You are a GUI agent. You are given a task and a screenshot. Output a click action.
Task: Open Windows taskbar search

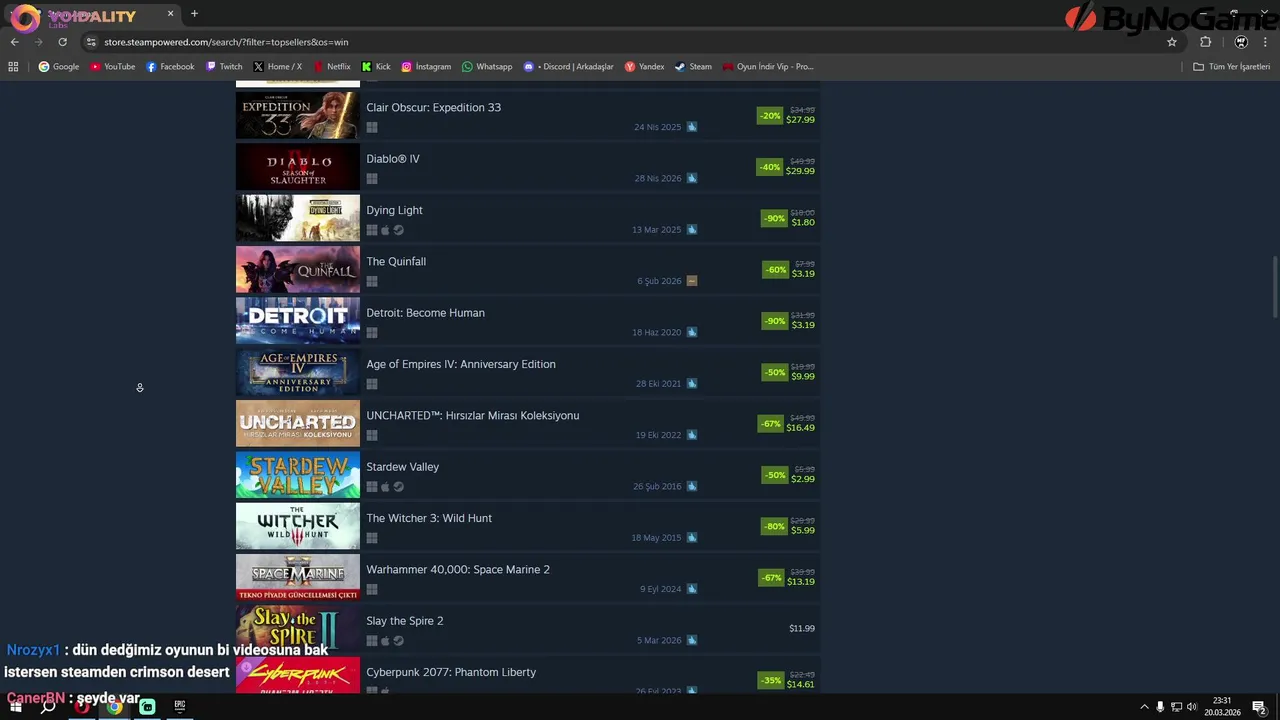point(47,707)
